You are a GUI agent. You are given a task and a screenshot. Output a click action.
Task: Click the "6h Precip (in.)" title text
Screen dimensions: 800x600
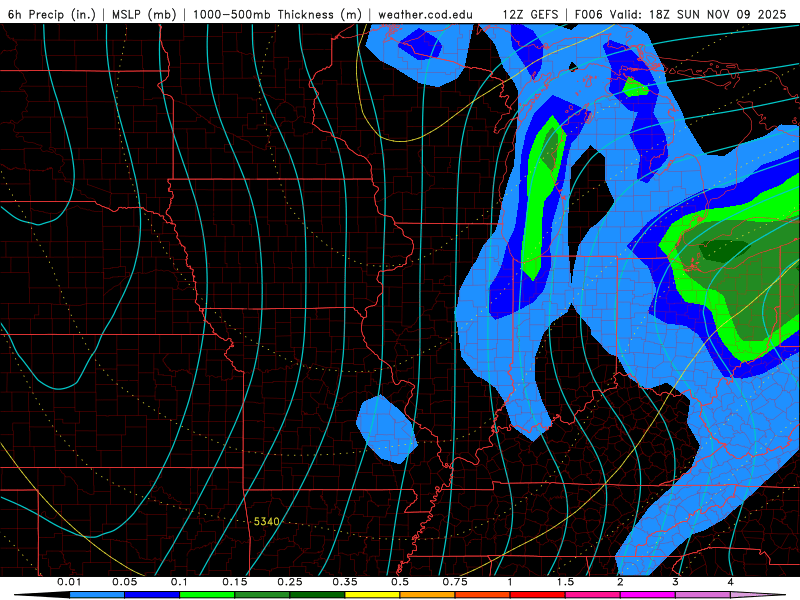[x=52, y=14]
